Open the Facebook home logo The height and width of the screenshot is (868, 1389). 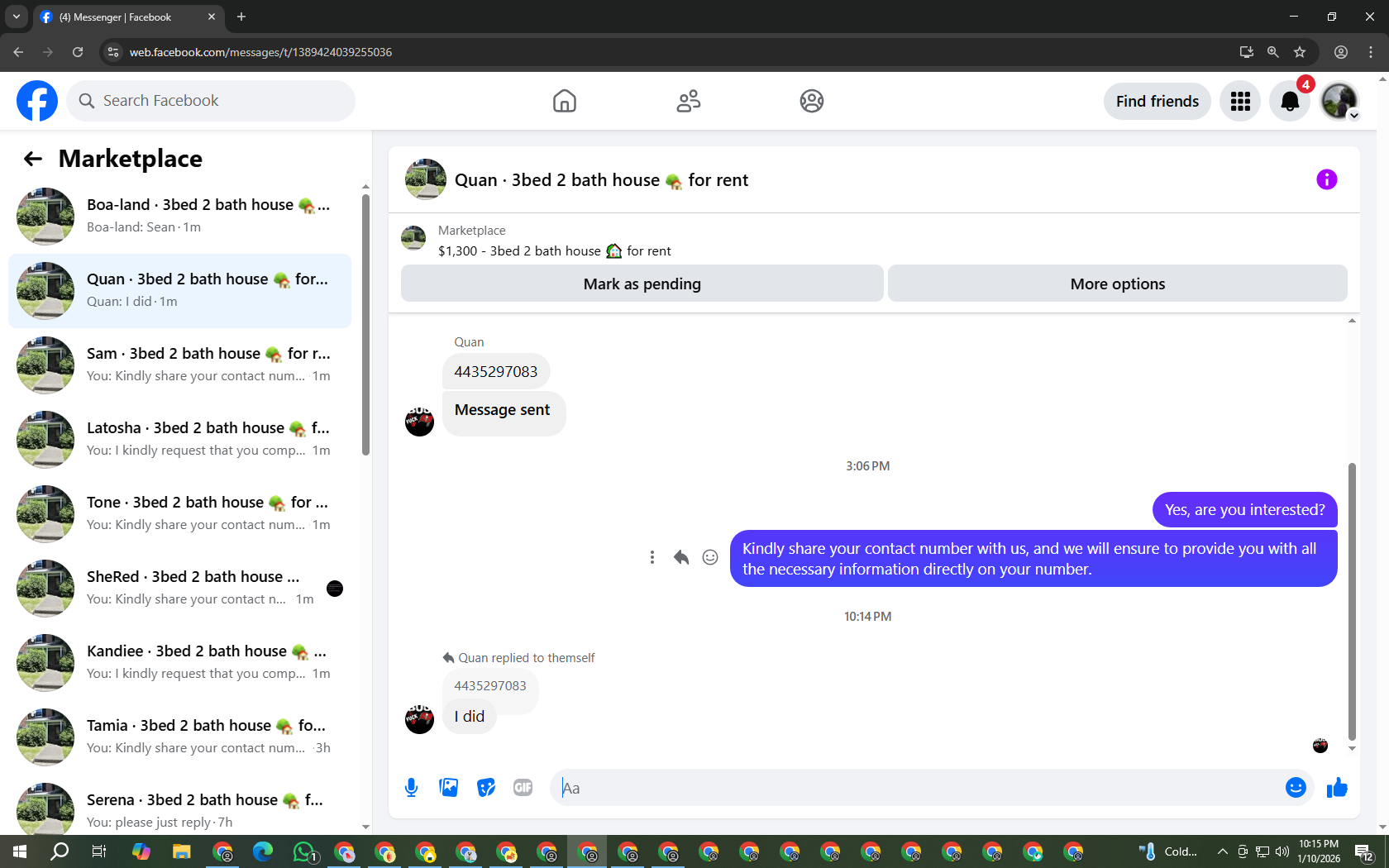pos(37,101)
